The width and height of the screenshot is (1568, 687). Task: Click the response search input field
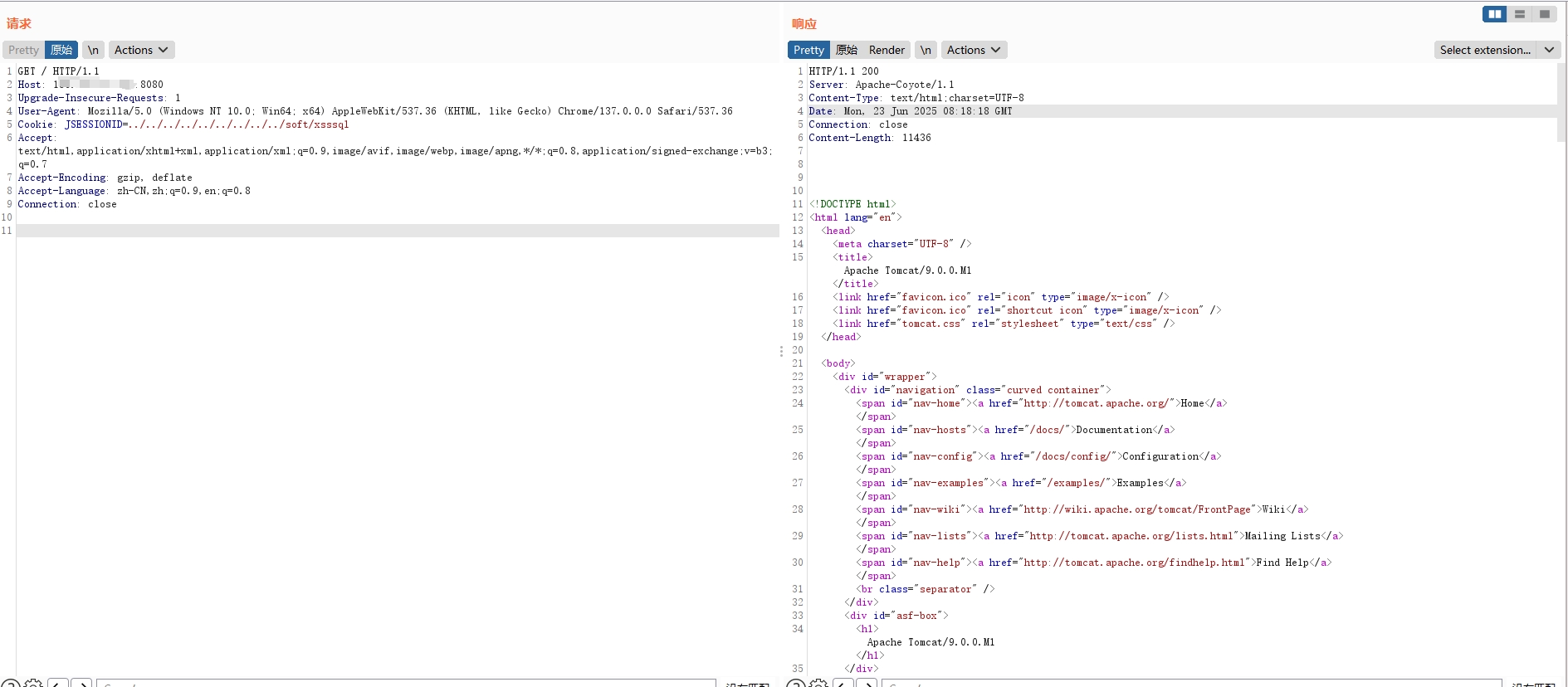pos(1192,684)
